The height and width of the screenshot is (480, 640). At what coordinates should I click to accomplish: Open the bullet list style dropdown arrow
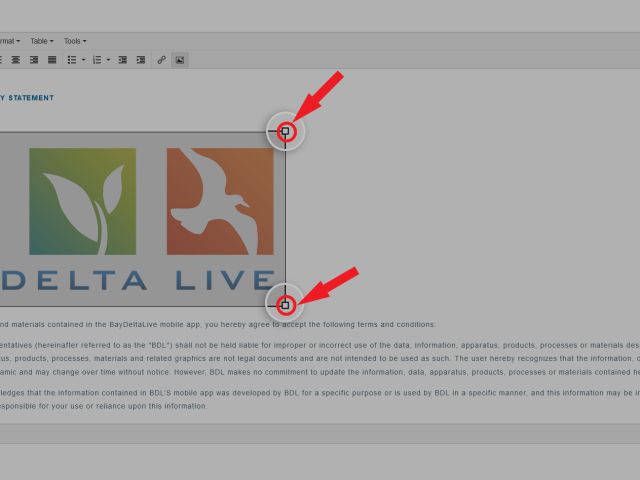(x=84, y=60)
